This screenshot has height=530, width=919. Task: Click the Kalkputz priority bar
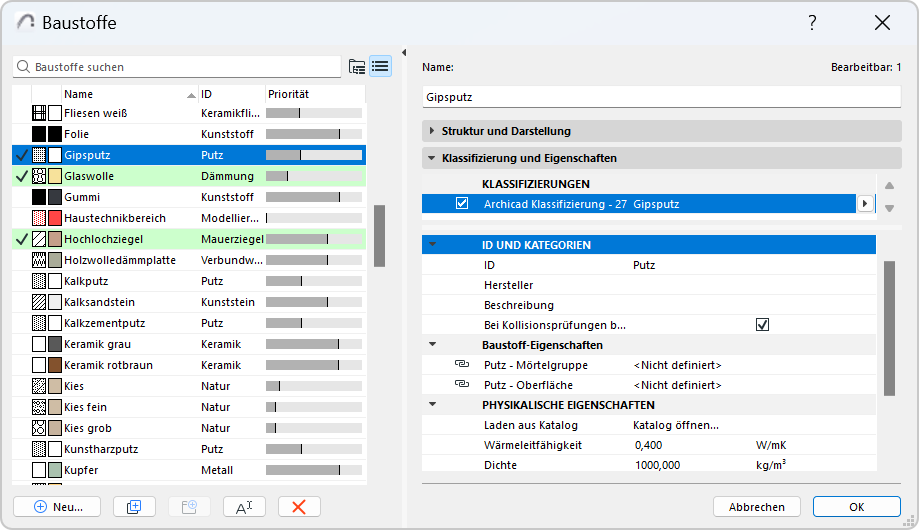[x=313, y=281]
